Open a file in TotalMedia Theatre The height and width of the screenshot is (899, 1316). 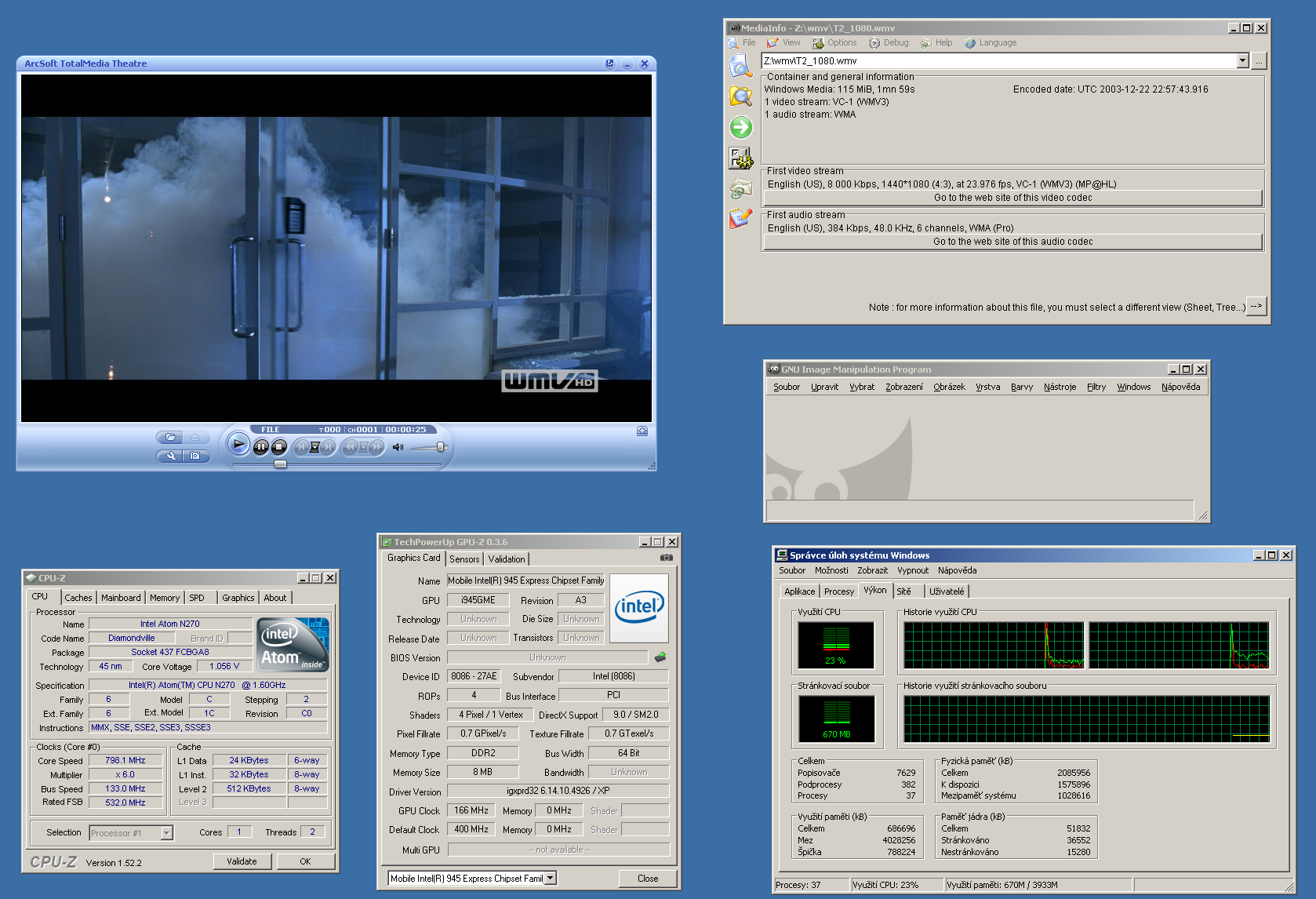coord(170,437)
